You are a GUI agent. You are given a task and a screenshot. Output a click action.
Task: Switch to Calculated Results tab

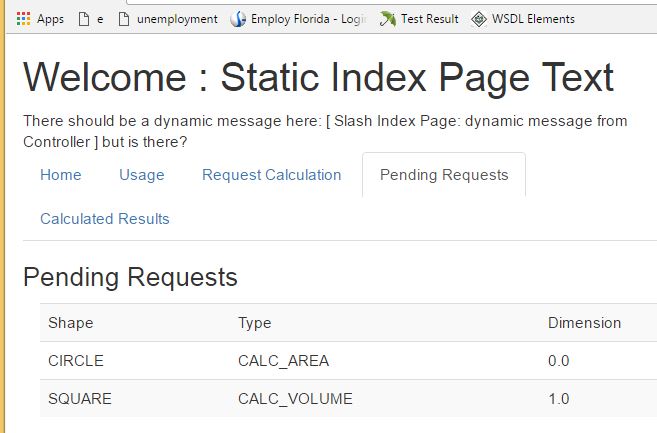(x=105, y=219)
